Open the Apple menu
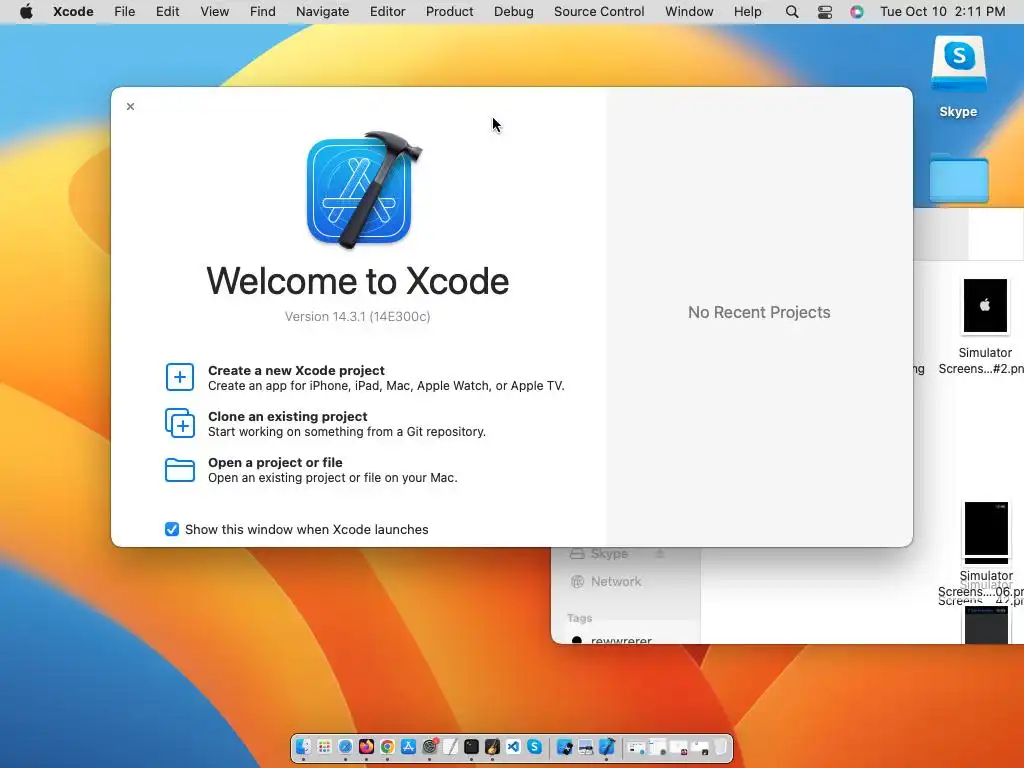Viewport: 1024px width, 768px height. pyautogui.click(x=26, y=12)
